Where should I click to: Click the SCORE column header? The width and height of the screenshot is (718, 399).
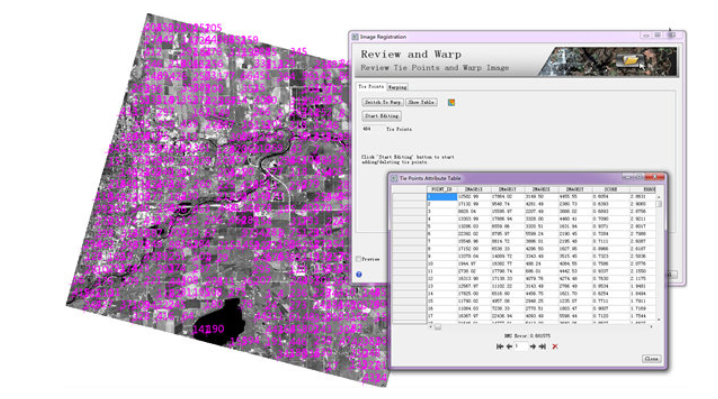pyautogui.click(x=611, y=189)
